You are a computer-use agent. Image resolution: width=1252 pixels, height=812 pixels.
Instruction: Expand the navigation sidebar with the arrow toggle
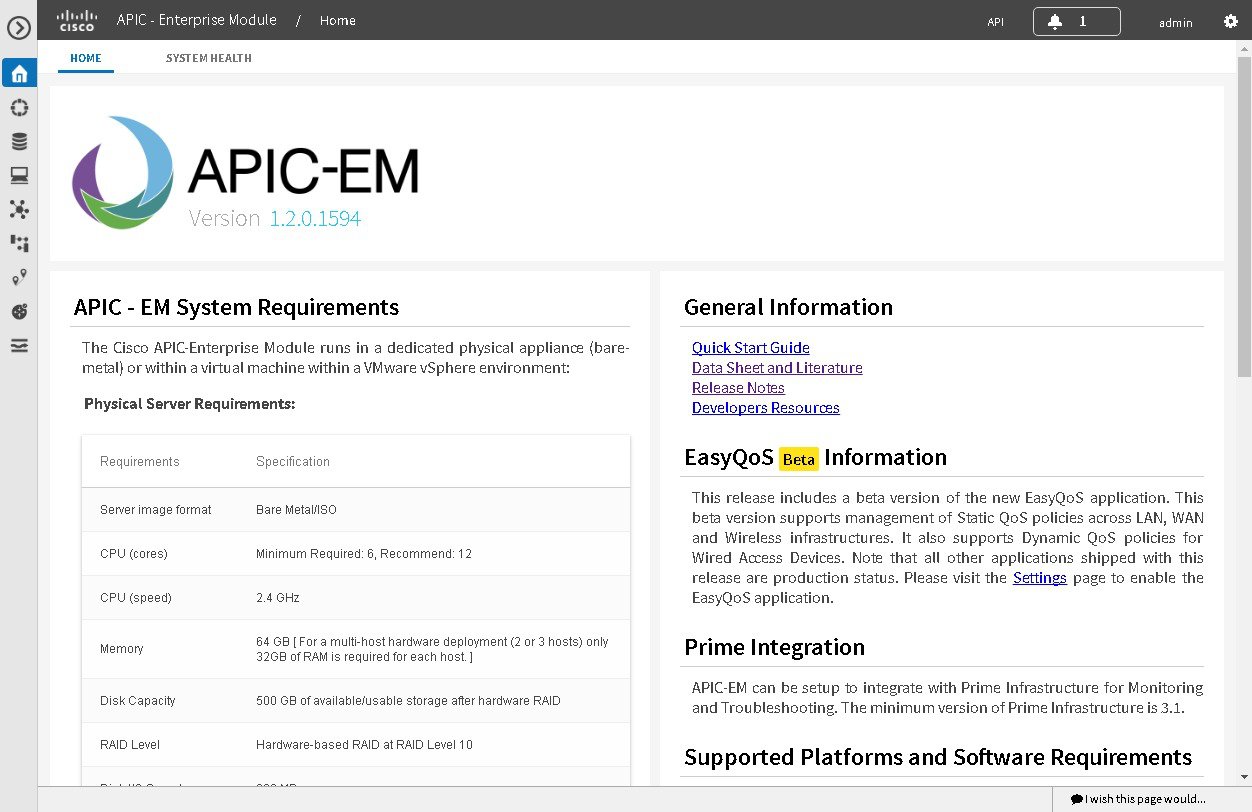coord(19,28)
